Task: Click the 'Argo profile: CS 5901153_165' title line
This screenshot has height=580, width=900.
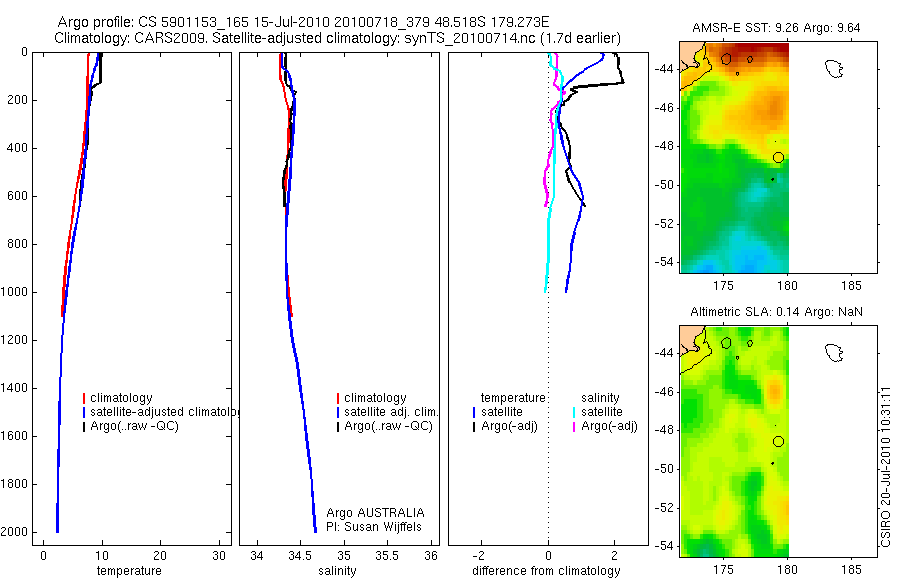Action: [303, 23]
